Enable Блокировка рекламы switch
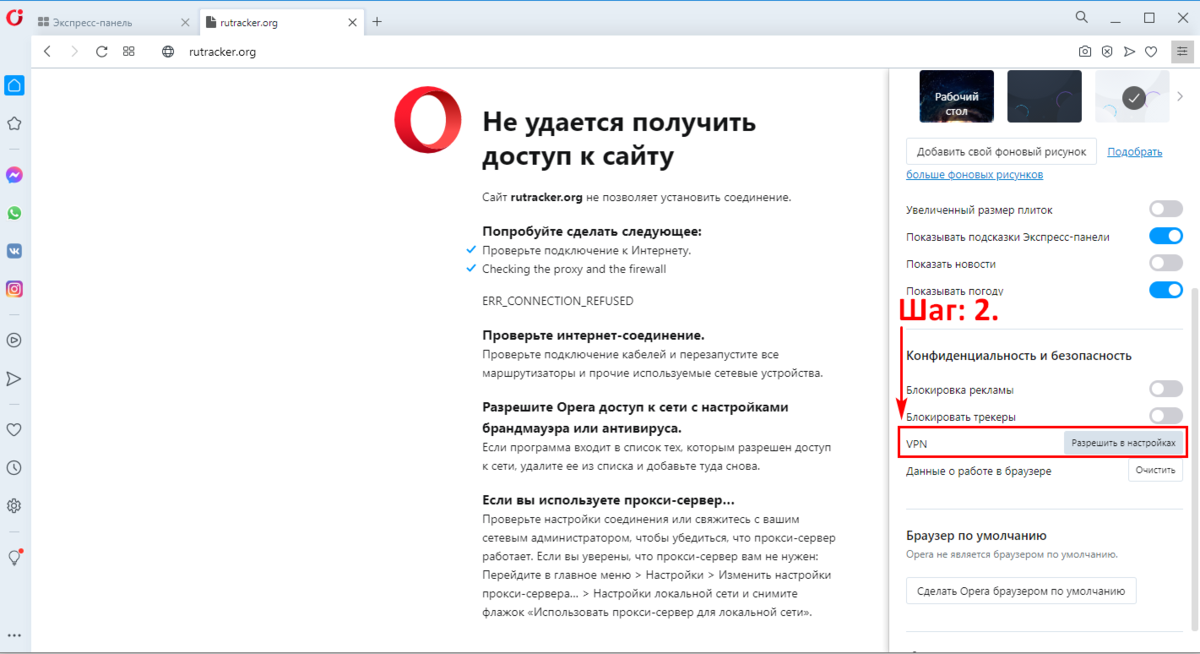This screenshot has width=1200, height=654. 1166,389
